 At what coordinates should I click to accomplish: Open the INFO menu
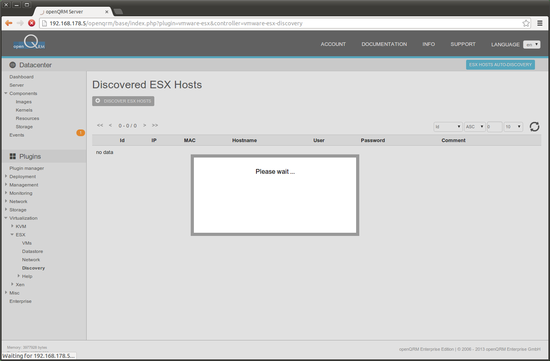coord(429,44)
